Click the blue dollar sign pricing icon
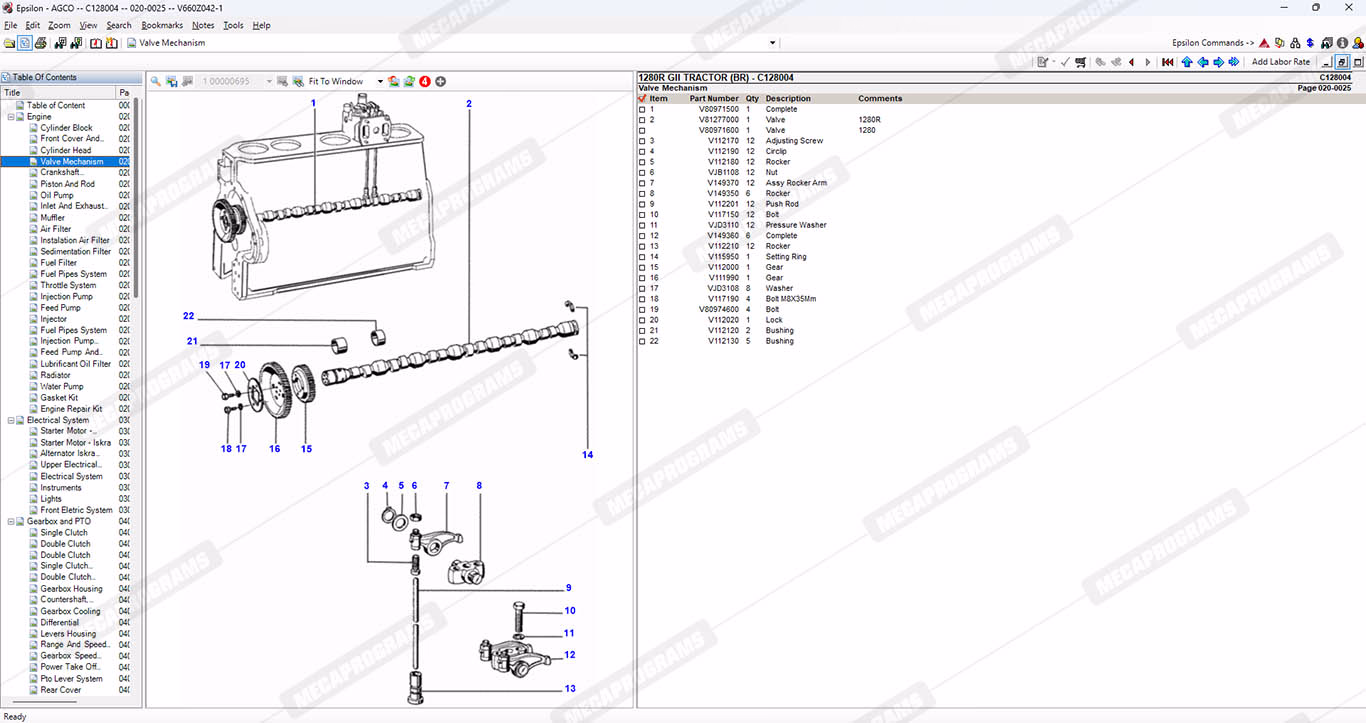 [x=1310, y=43]
